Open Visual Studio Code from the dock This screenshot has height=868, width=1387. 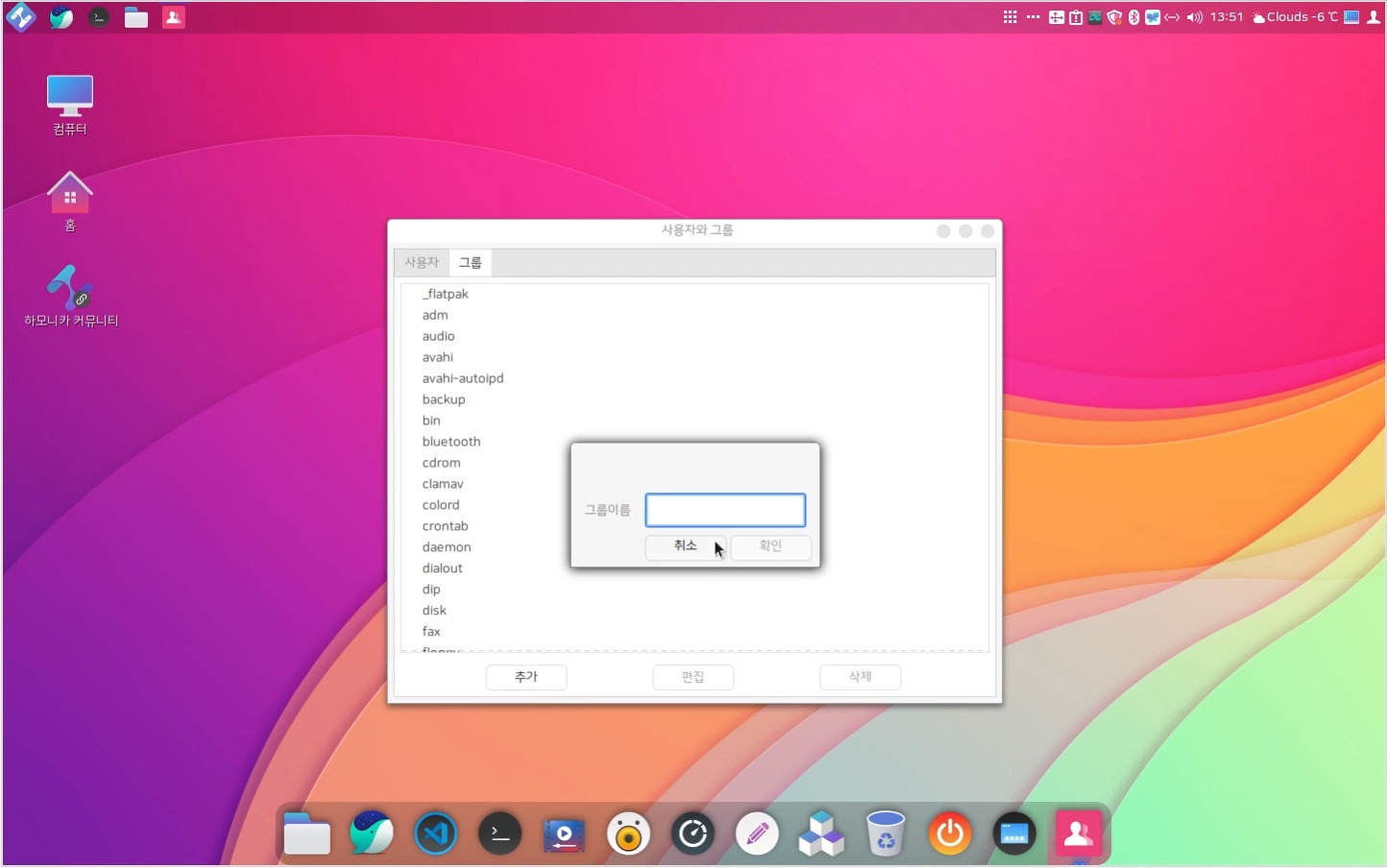point(435,833)
